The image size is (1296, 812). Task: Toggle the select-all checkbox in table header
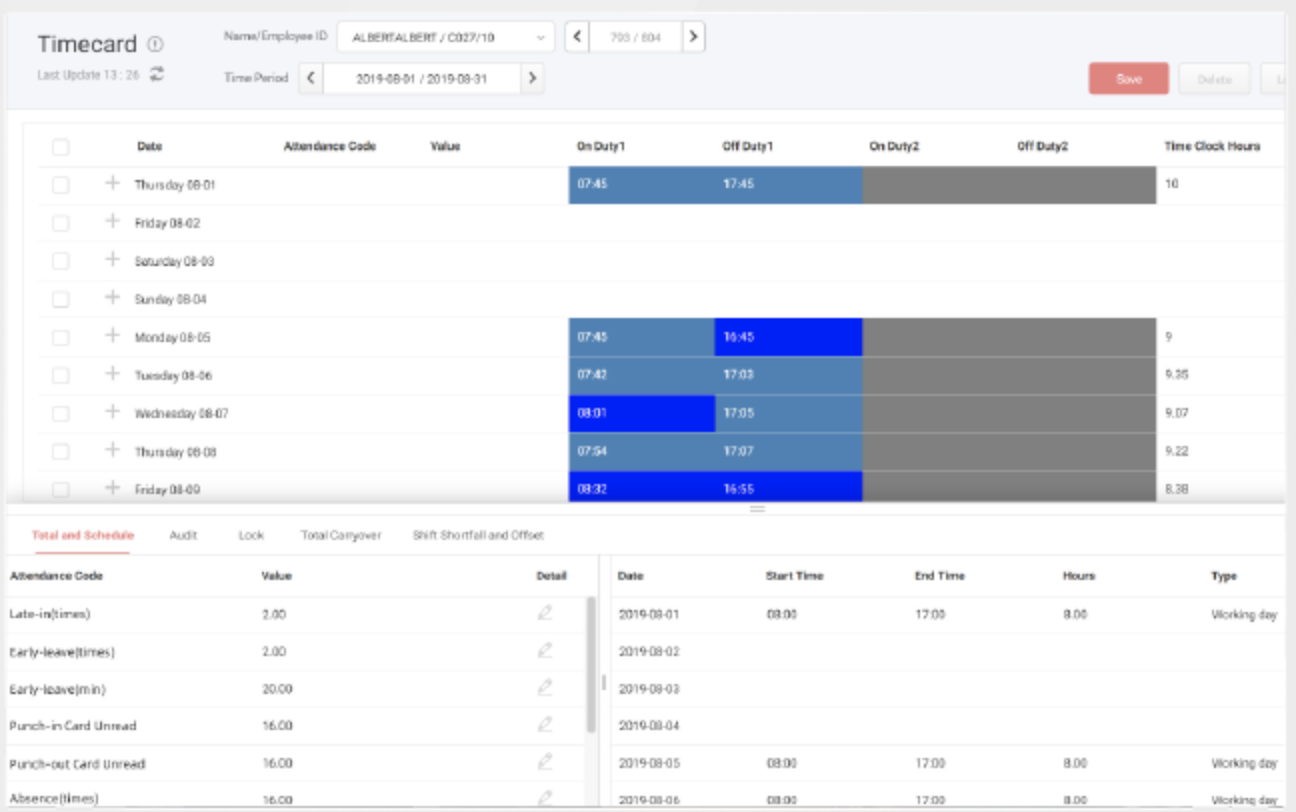[x=61, y=147]
